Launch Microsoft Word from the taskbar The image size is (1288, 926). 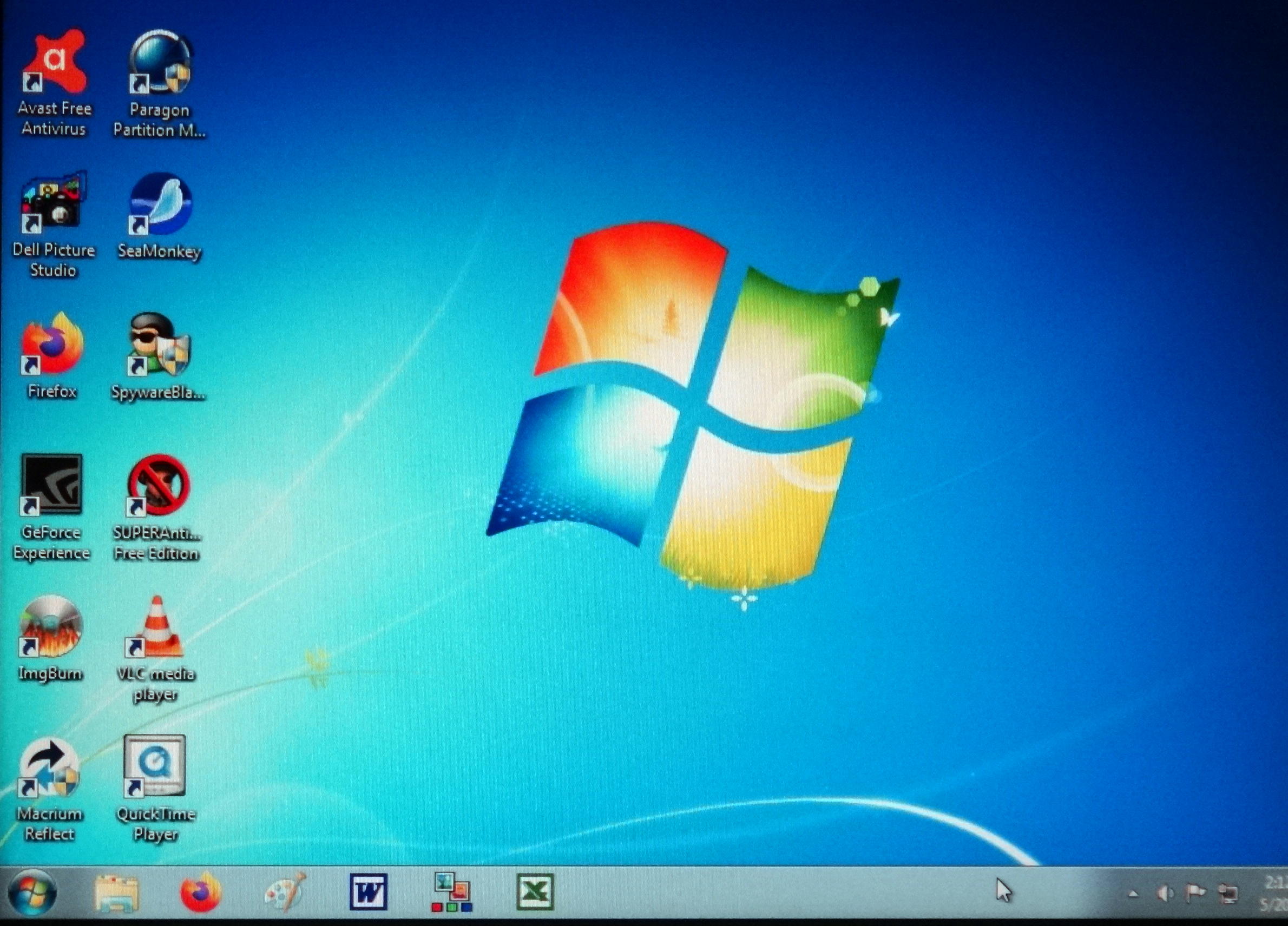[368, 892]
